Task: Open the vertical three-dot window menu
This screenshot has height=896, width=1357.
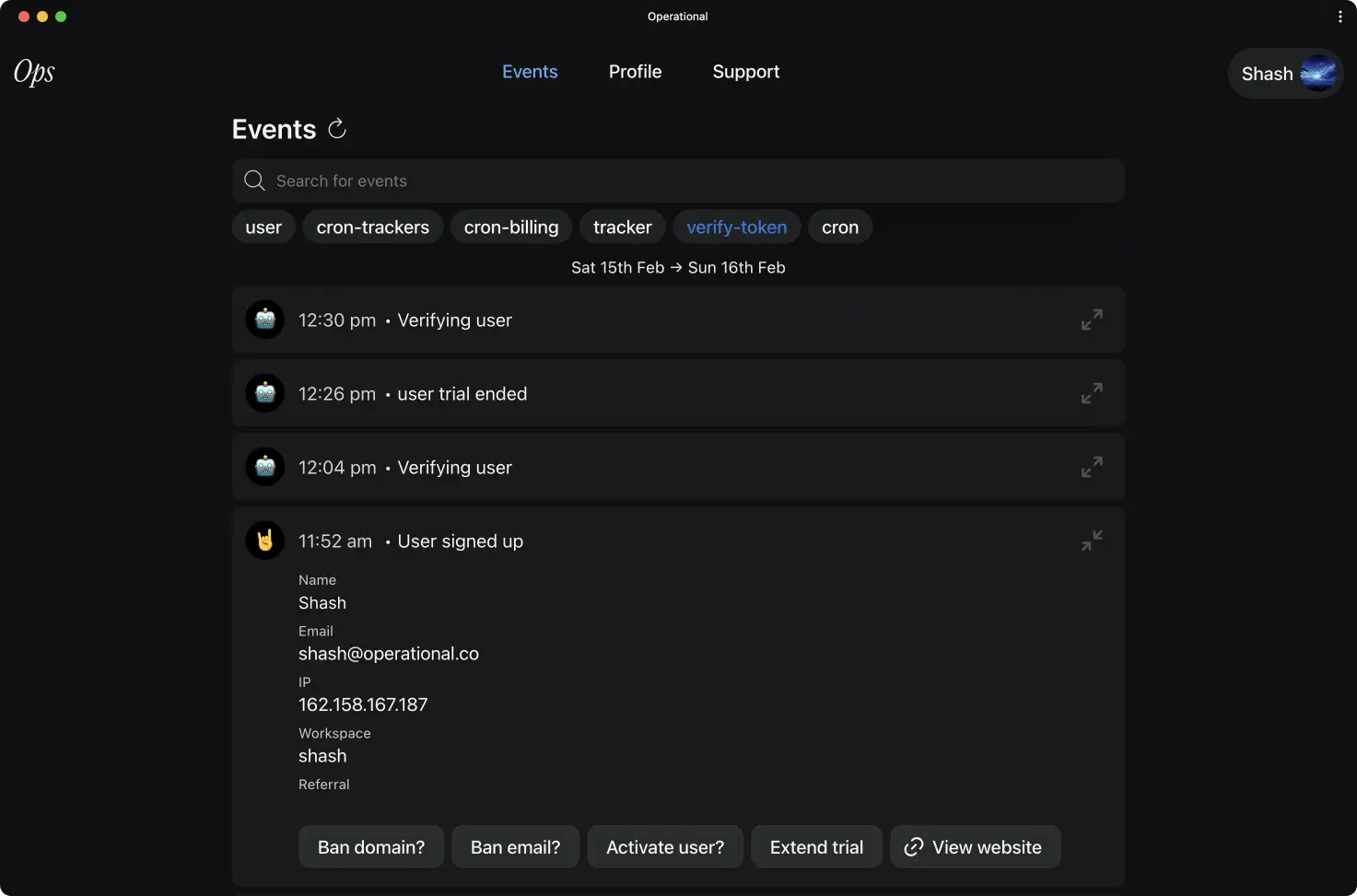Action: click(x=1339, y=17)
